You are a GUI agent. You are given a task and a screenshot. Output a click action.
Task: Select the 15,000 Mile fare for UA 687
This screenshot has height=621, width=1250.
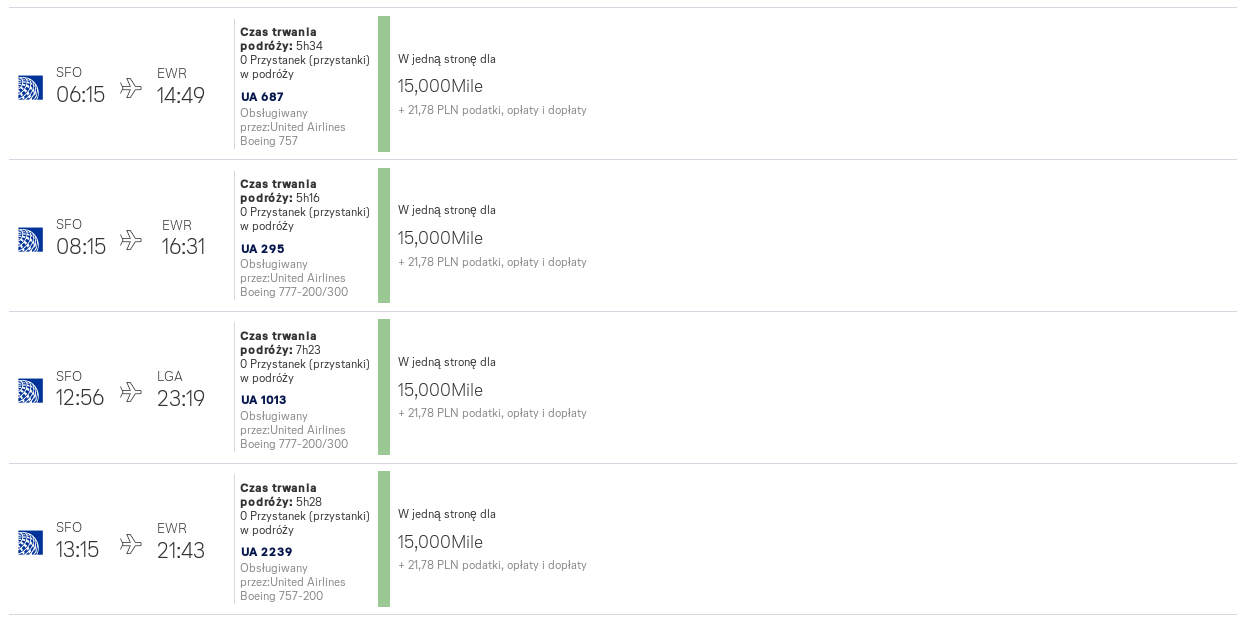coord(440,86)
